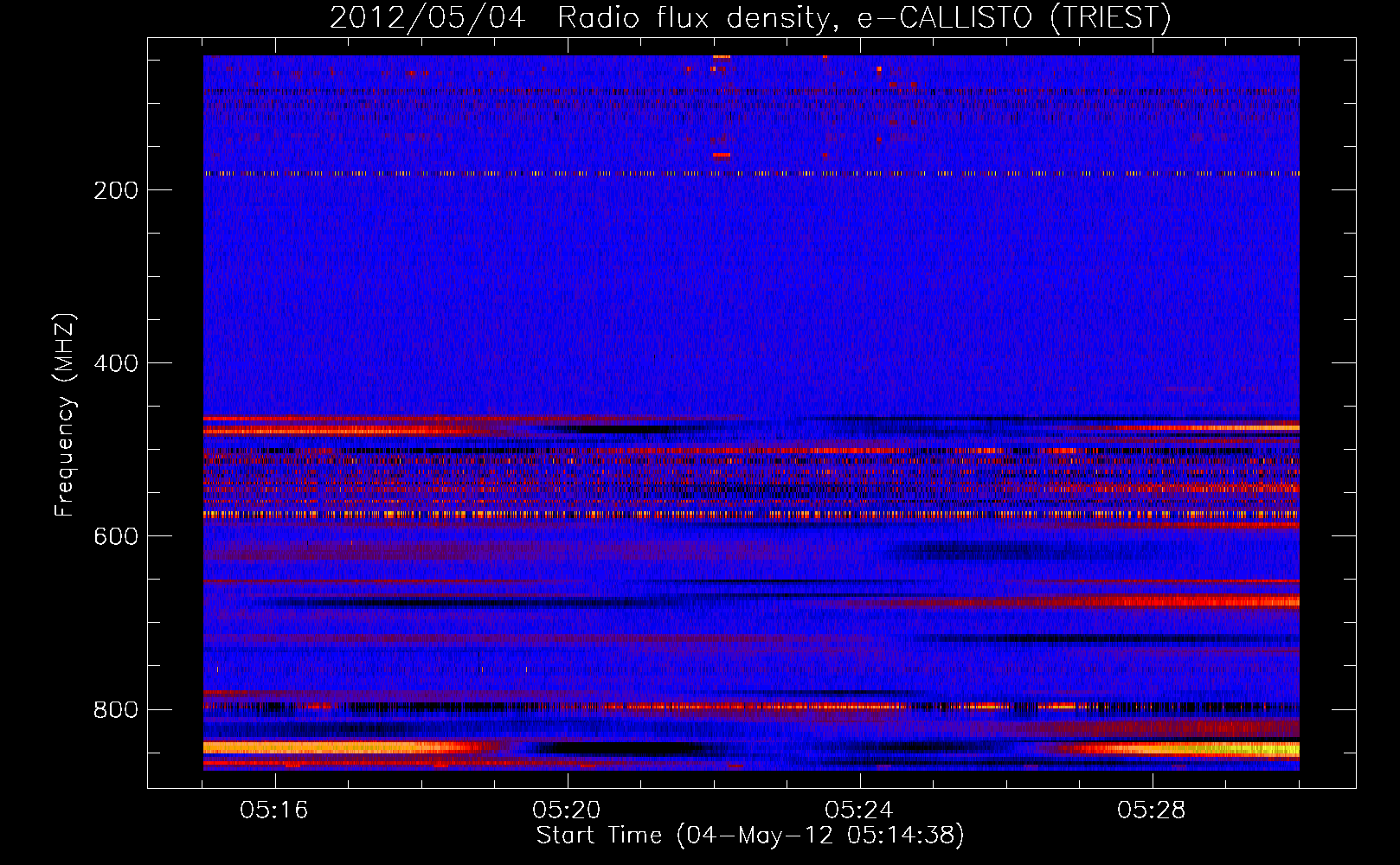
Task: Click the 05:24 time tick label
Action: pos(859,811)
